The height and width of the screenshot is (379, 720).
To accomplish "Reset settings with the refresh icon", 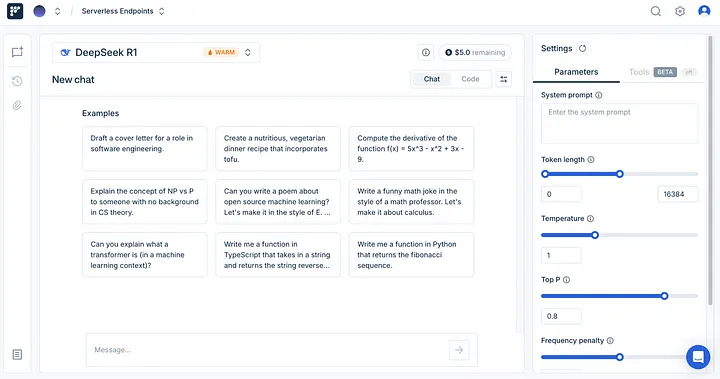I will 582,48.
